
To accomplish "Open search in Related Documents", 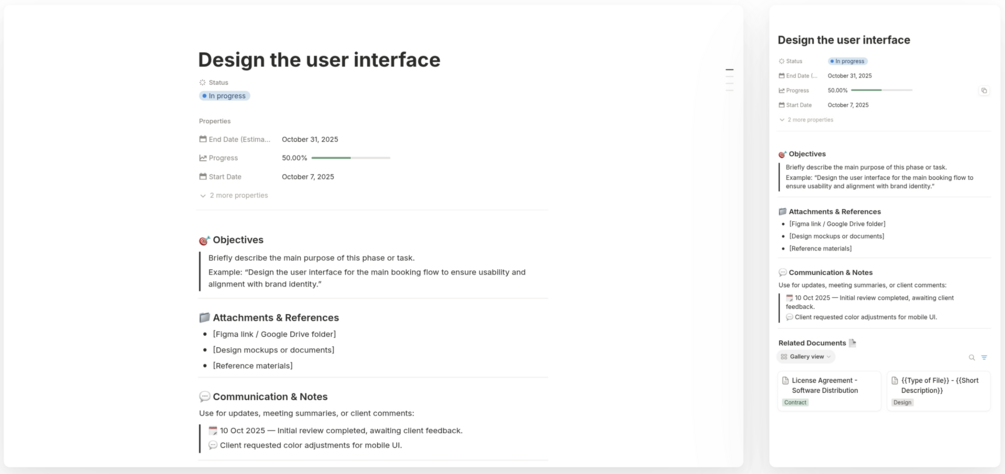I will point(971,357).
